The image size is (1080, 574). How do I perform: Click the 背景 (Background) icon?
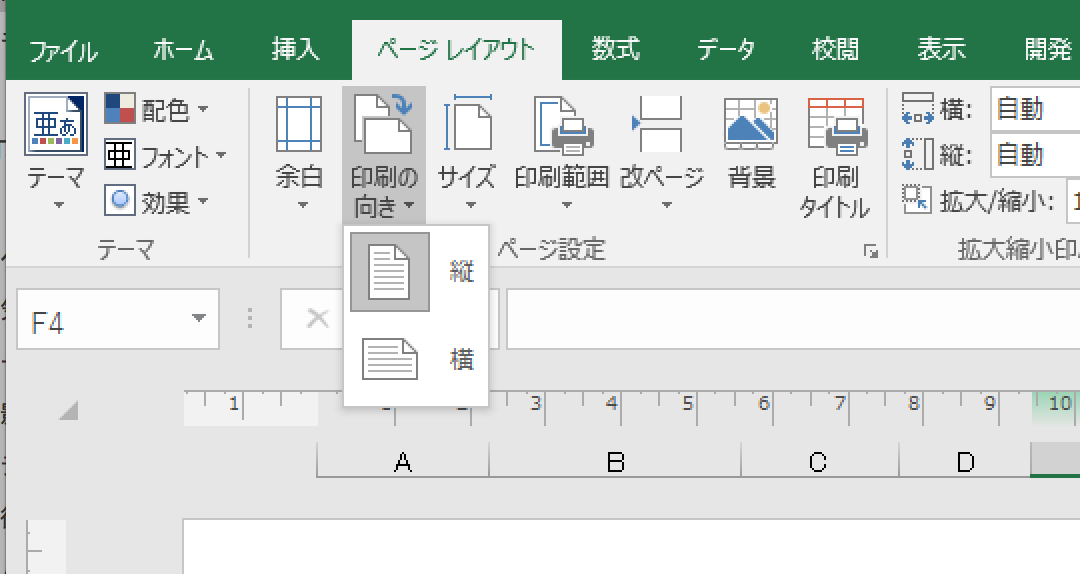[x=751, y=125]
